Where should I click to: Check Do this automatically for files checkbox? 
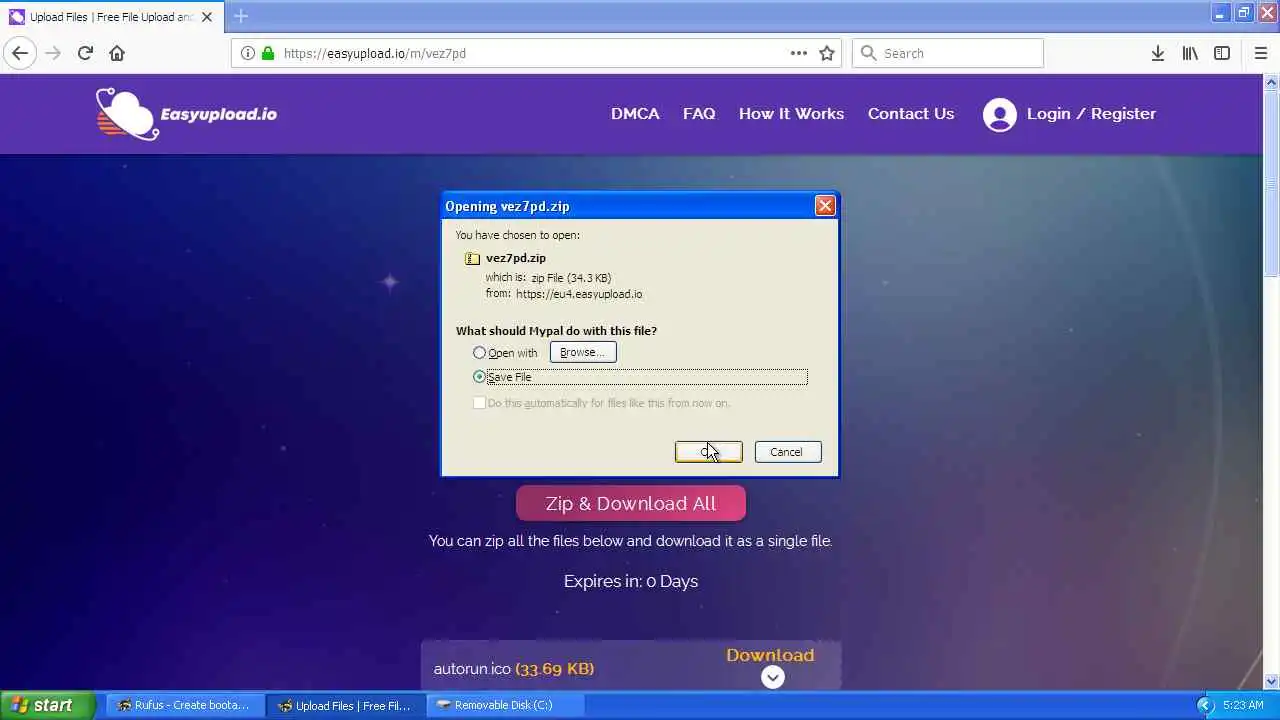pos(479,403)
